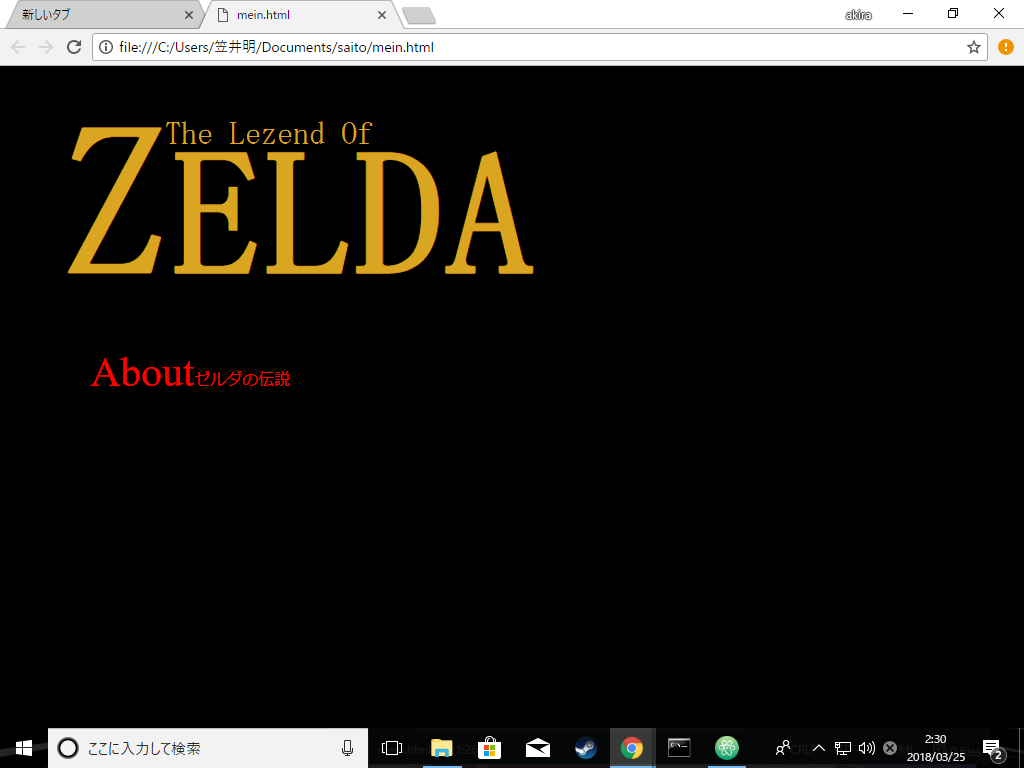Open the Atom editor from the taskbar
The image size is (1024, 768).
click(726, 748)
